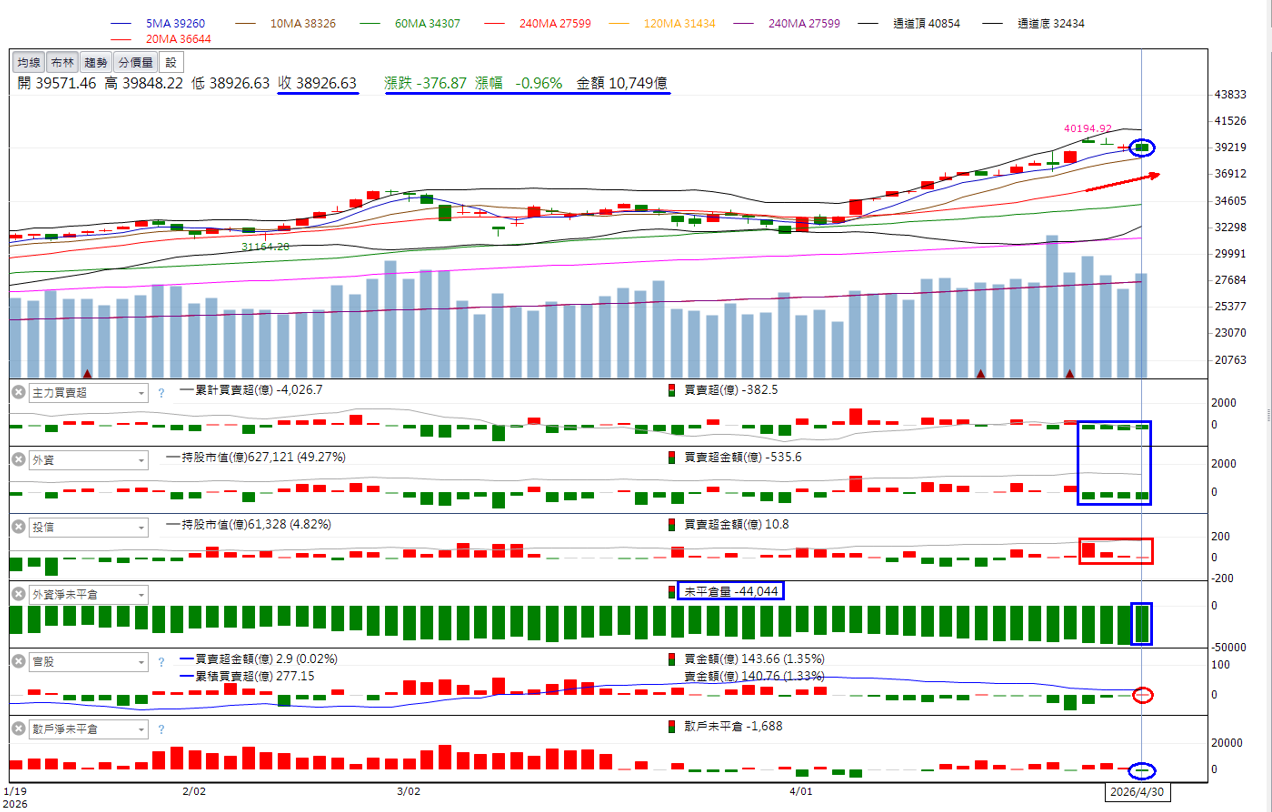Click the 低 38926.63 low price
Image resolution: width=1272 pixels, height=812 pixels.
(230, 84)
